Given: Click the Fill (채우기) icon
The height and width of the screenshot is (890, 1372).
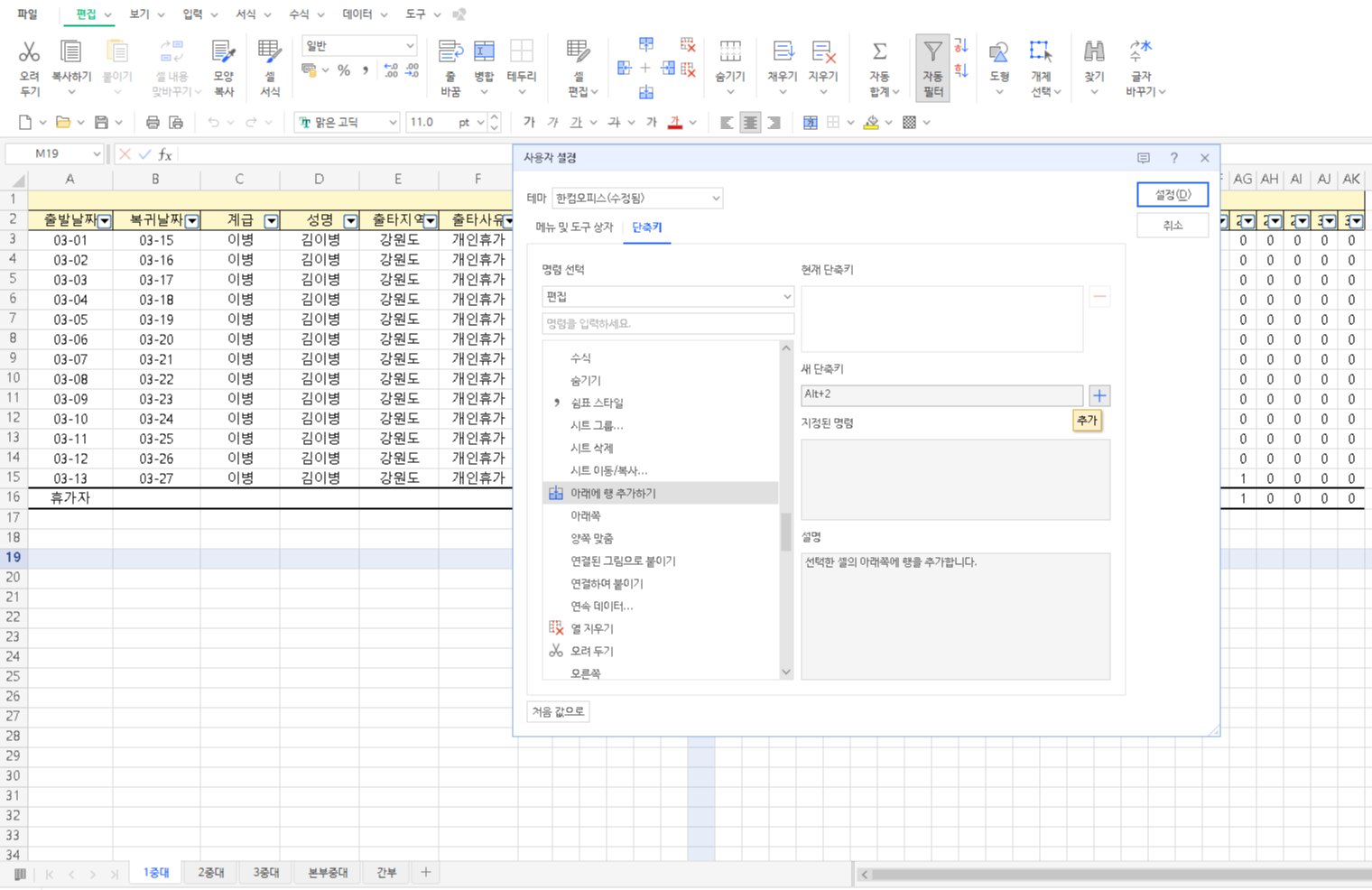Looking at the screenshot, I should point(783,52).
